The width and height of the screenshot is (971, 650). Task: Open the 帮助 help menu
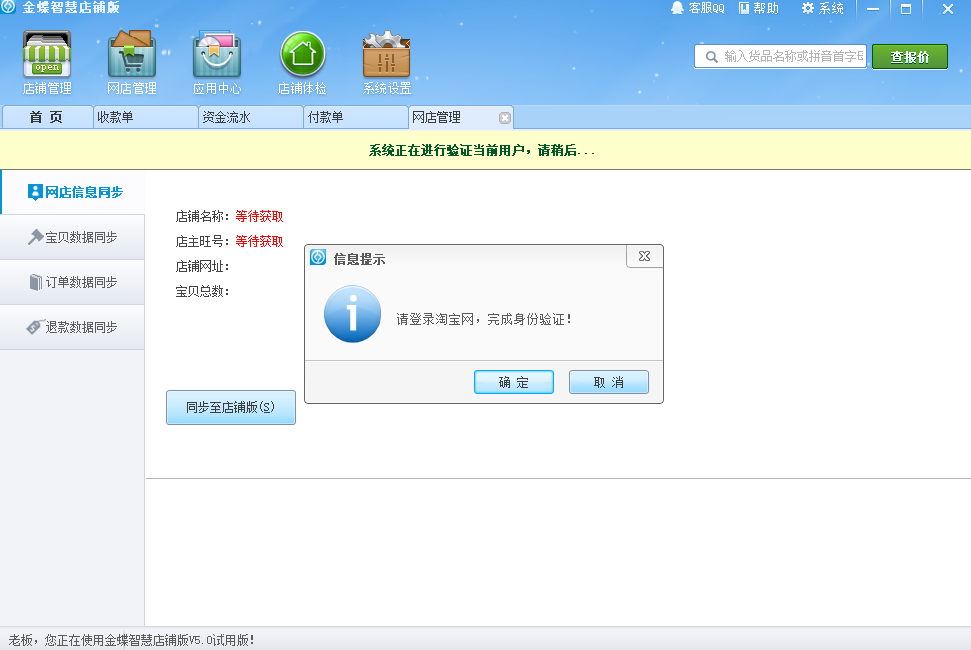[x=759, y=8]
